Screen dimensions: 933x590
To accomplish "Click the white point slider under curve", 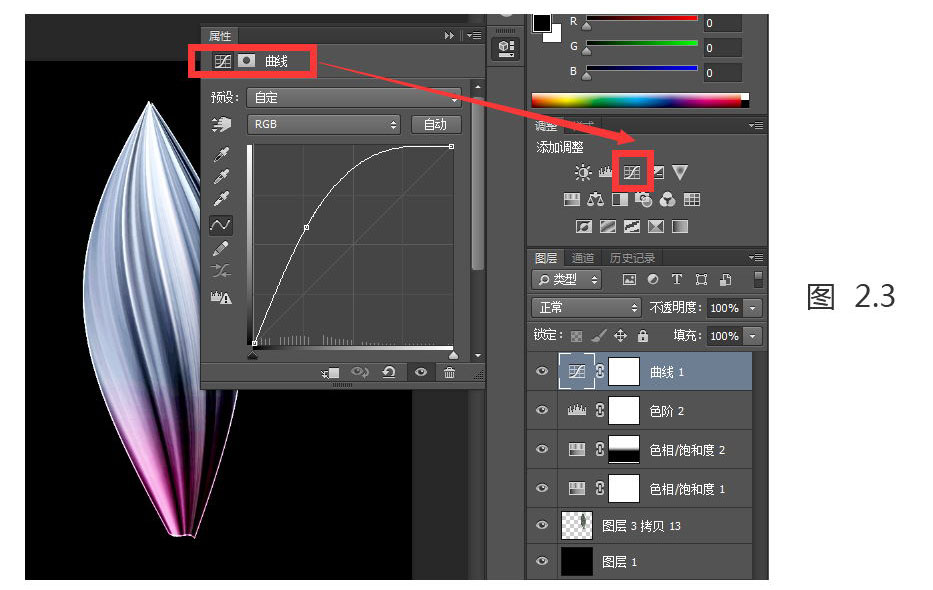I will coord(453,355).
